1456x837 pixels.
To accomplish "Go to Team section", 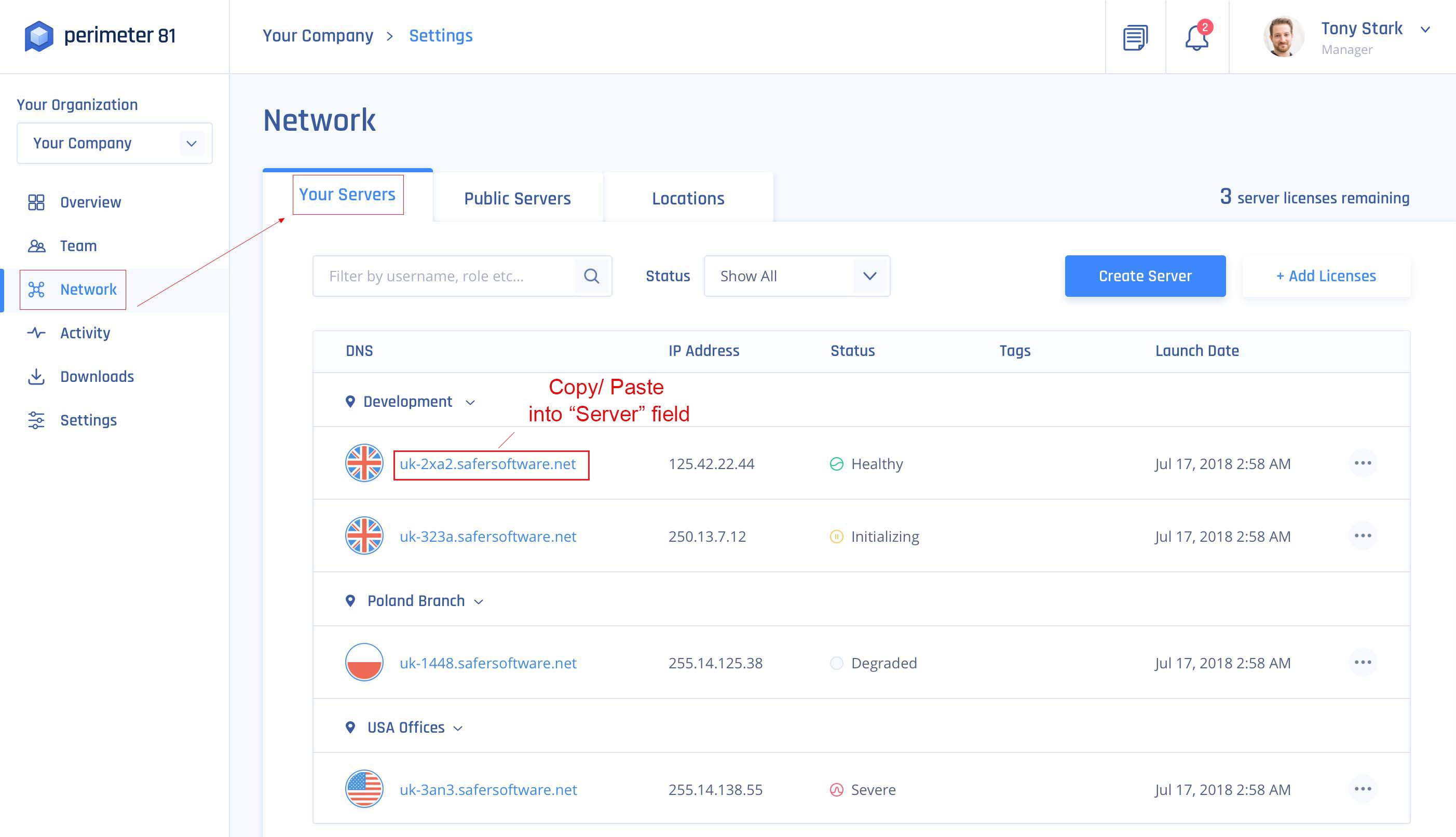I will point(78,246).
